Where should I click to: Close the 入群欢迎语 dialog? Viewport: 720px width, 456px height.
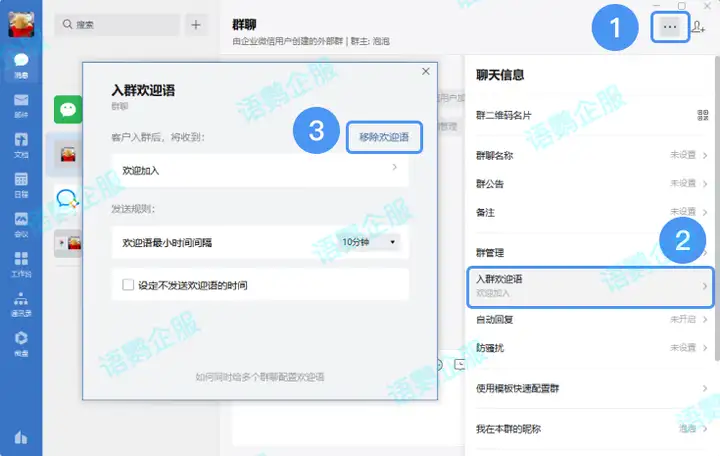tap(426, 71)
